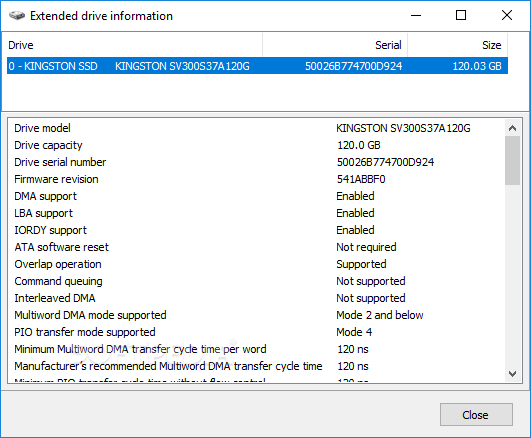Click serial 50026B774700D924 in drive list
This screenshot has height=438, width=531.
[353, 66]
